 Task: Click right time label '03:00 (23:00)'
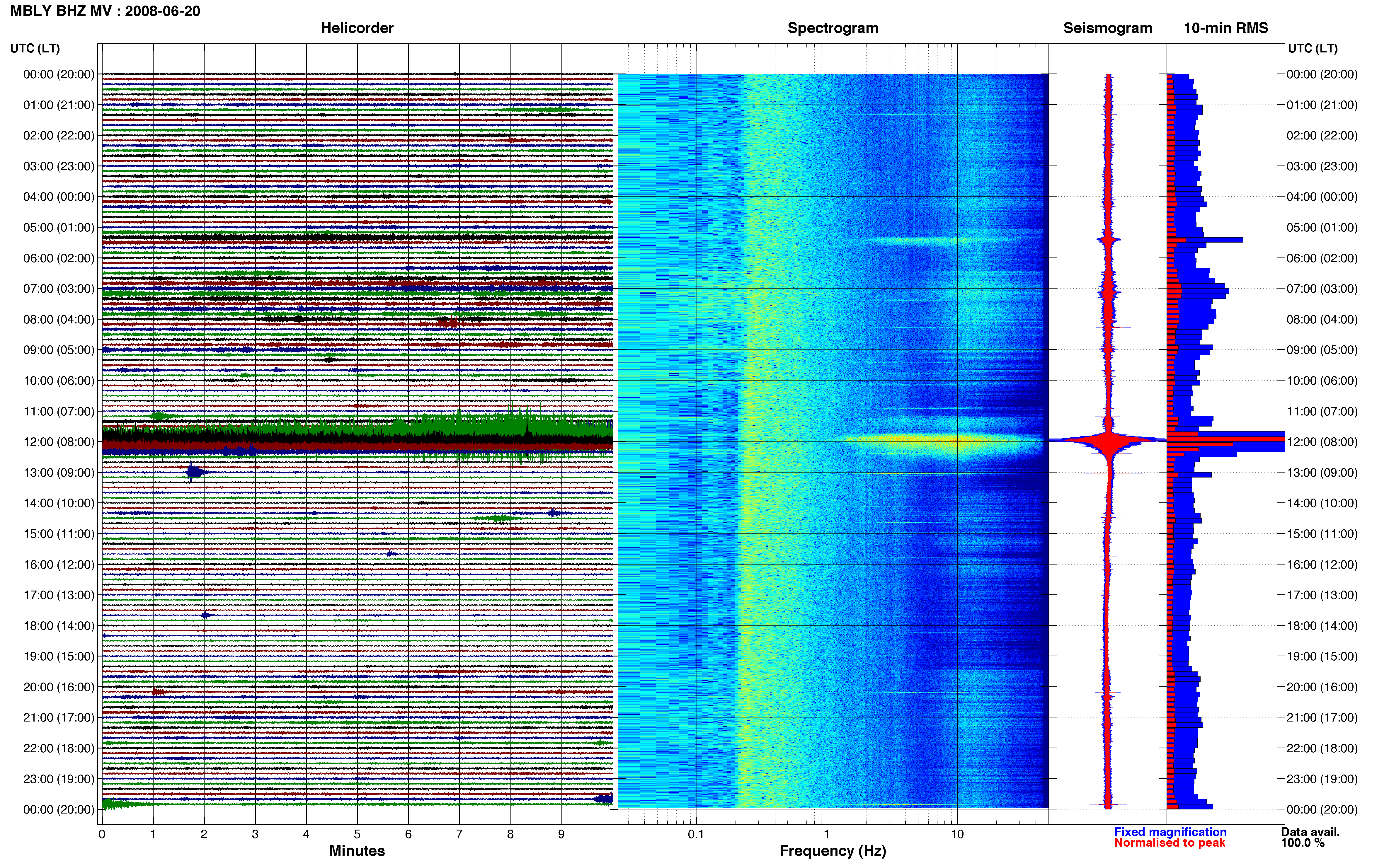[x=1322, y=166]
